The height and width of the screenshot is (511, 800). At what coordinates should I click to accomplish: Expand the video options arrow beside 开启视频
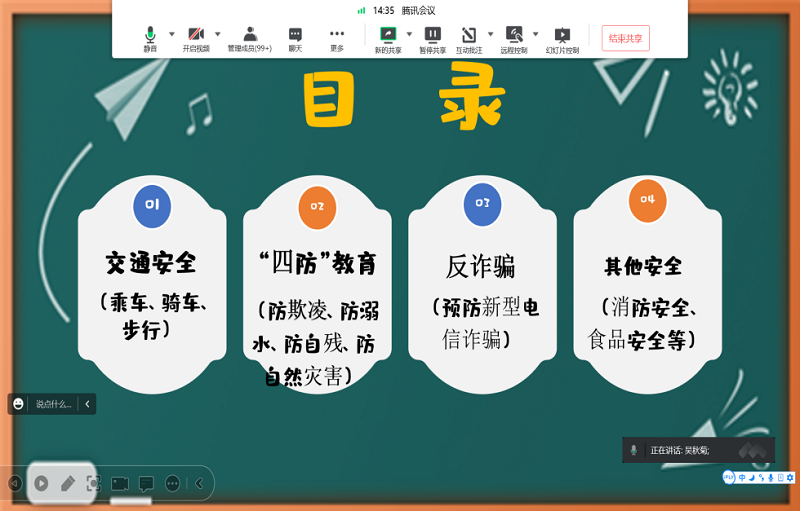tap(217, 33)
